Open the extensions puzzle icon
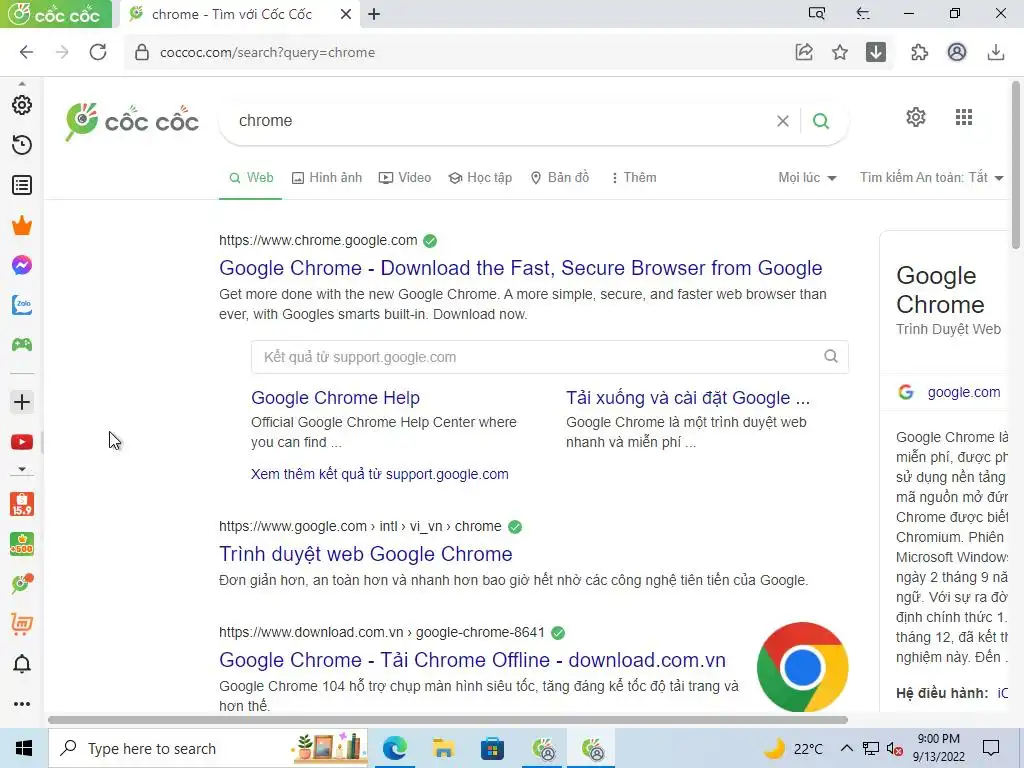 click(920, 52)
